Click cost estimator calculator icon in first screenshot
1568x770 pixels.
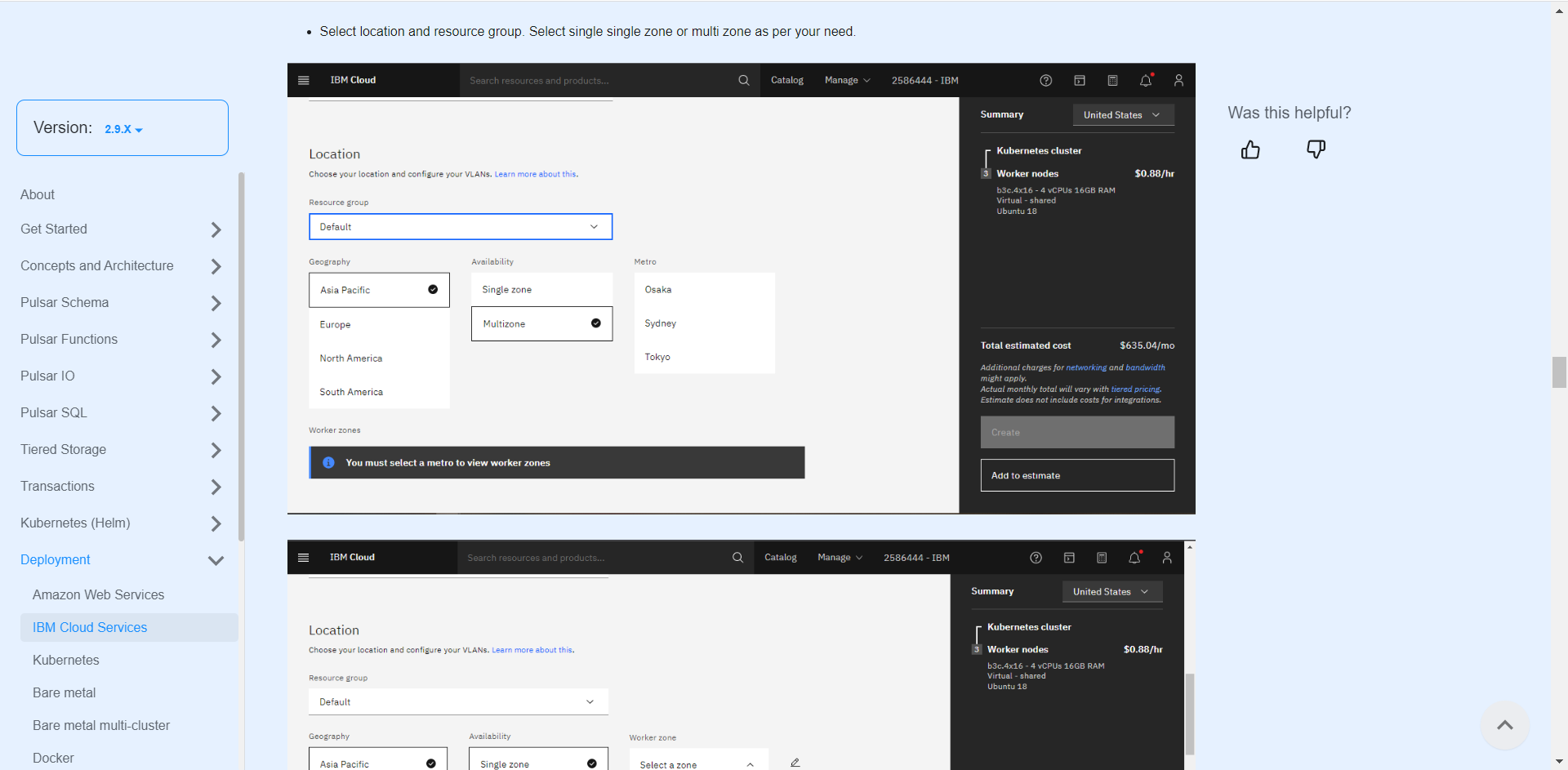coord(1112,80)
